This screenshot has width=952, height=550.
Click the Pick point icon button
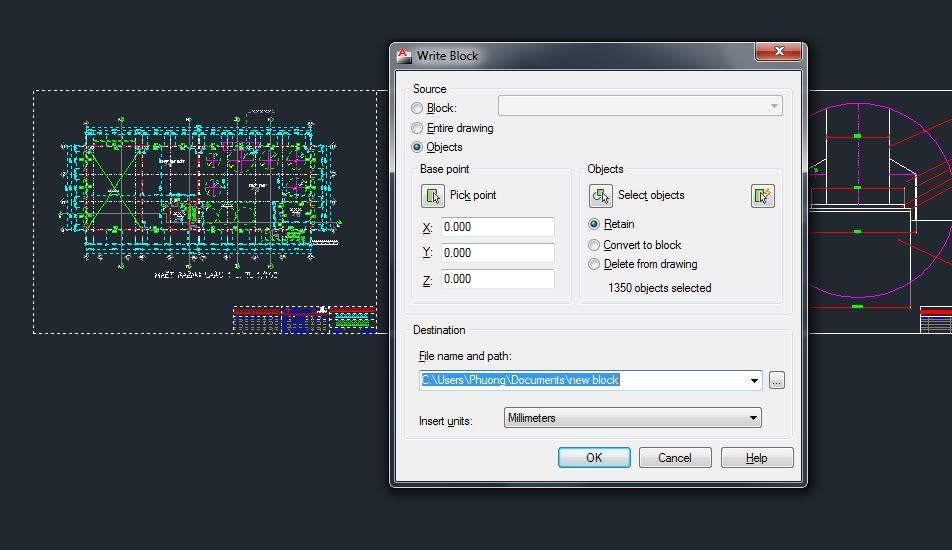(x=432, y=195)
